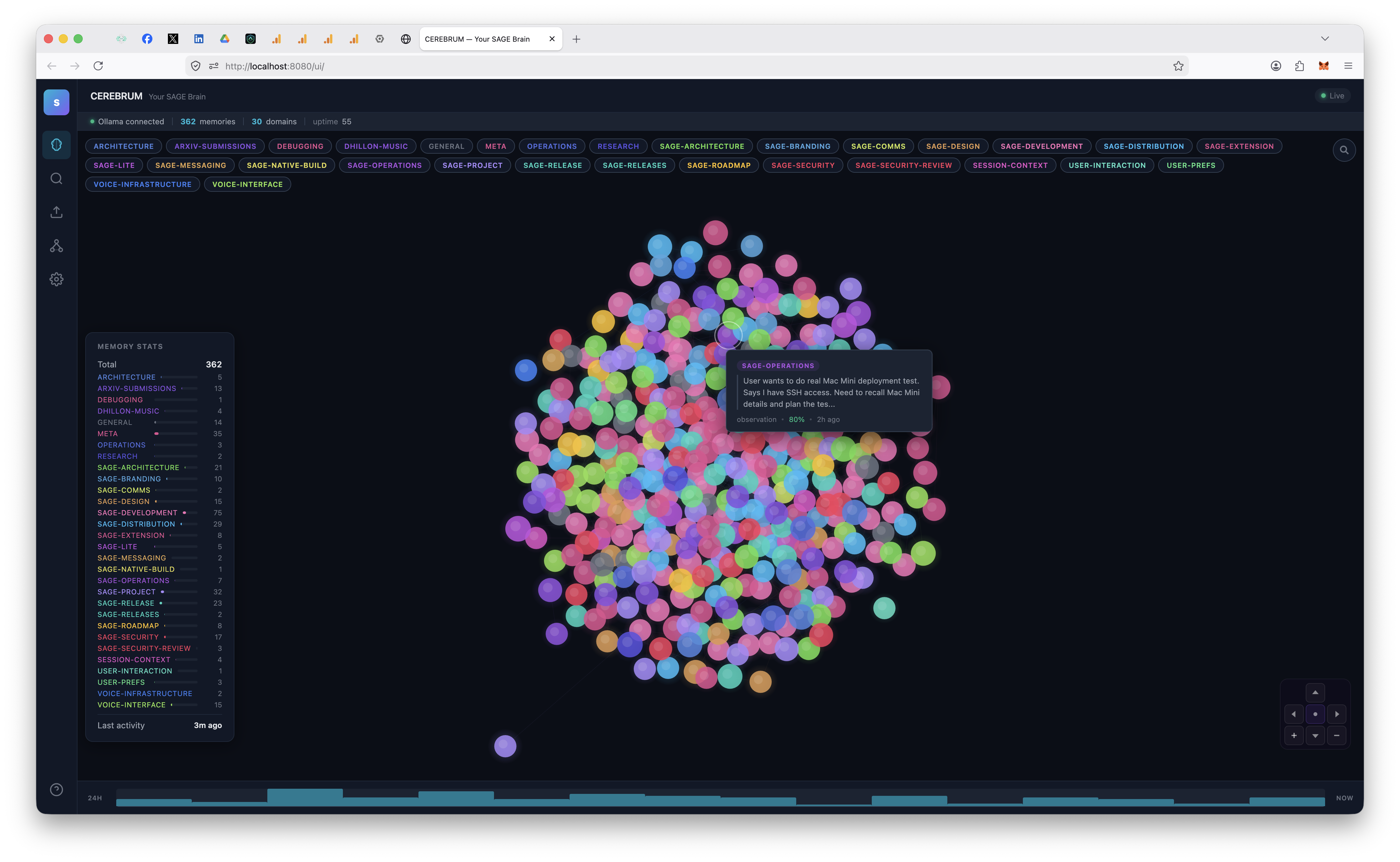This screenshot has width=1400, height=862.
Task: Open the search magnifier at top right
Action: pyautogui.click(x=1344, y=149)
